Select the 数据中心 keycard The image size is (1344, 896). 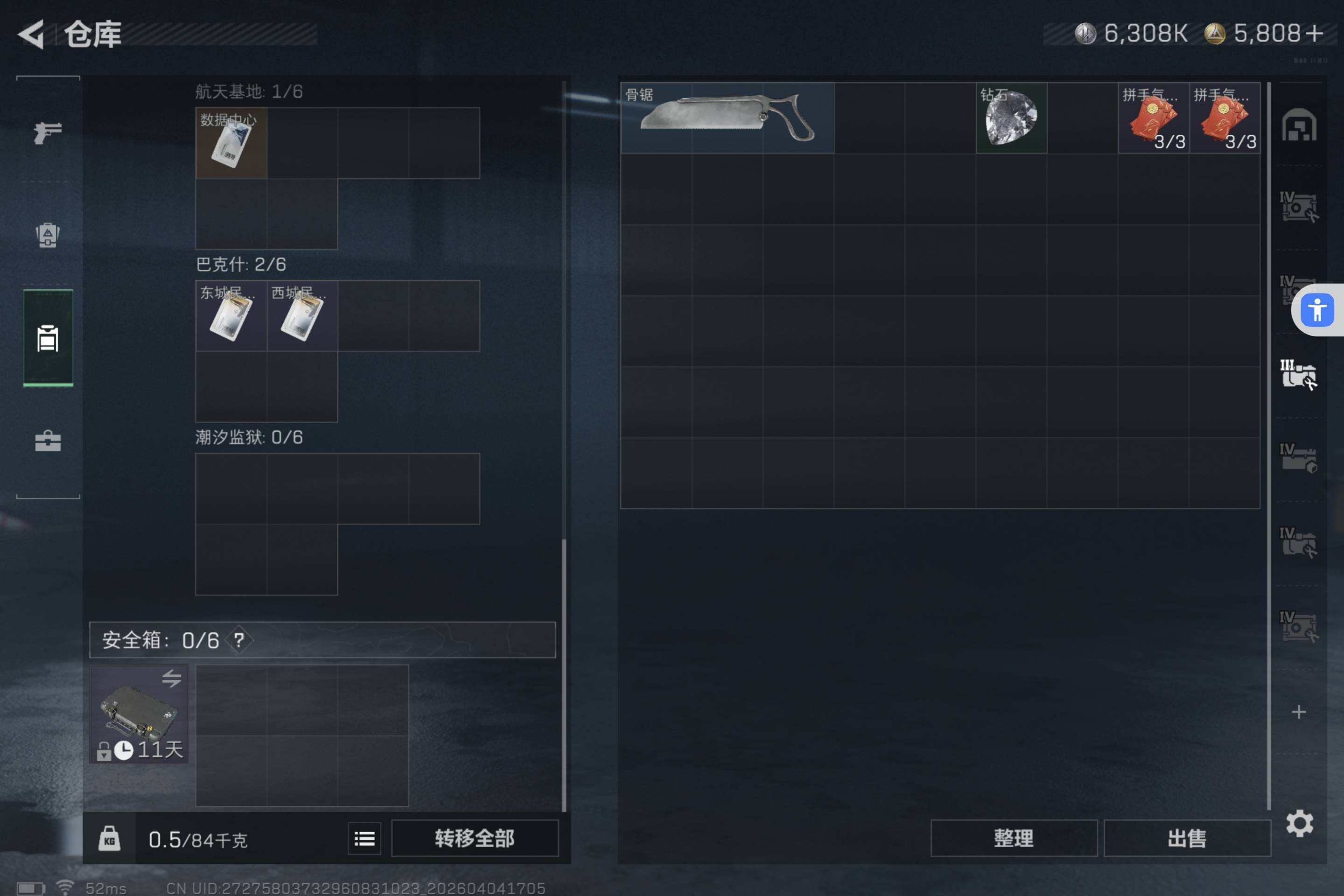(231, 143)
